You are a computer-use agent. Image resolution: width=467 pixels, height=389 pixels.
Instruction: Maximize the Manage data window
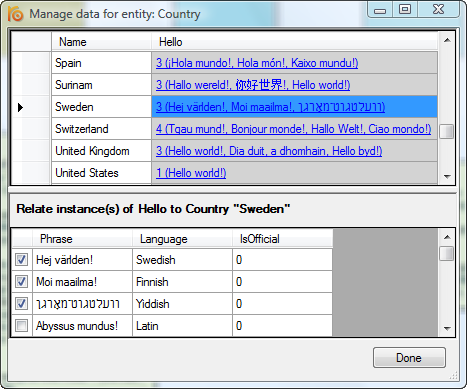405,9
